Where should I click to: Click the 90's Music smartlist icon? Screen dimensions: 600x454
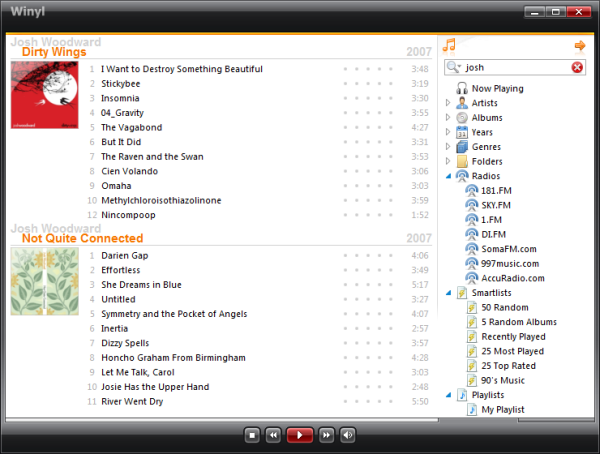coord(472,381)
